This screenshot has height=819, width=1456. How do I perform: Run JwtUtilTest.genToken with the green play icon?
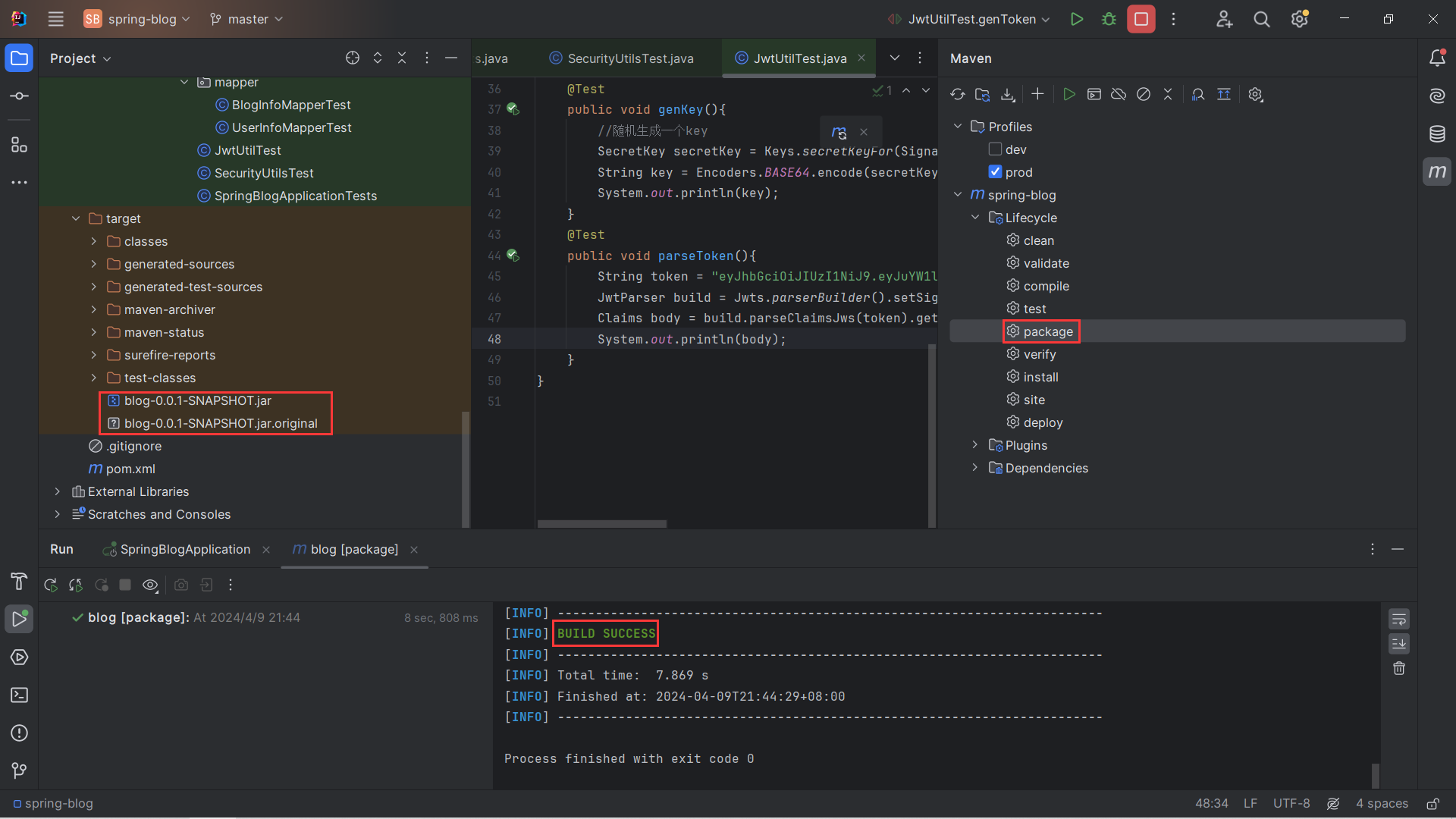1076,19
